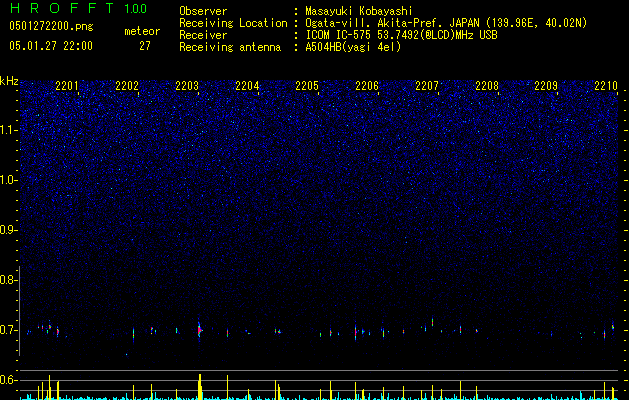The height and width of the screenshot is (400, 629).
Task: Click the 0.9 kHz frequency axis label
Action: pos(8,230)
